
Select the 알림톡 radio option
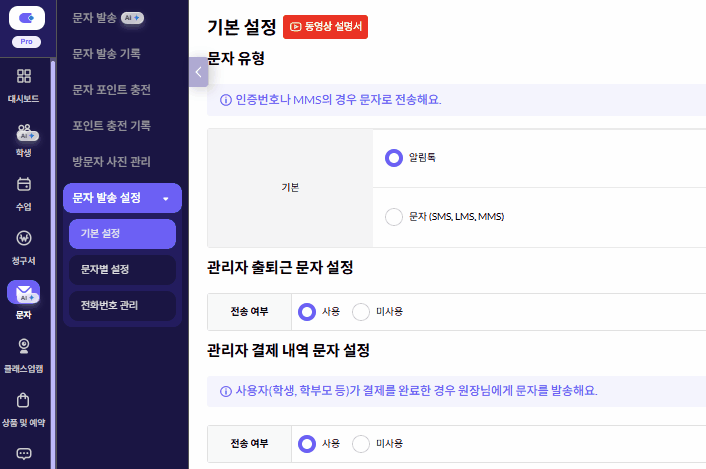click(x=393, y=157)
